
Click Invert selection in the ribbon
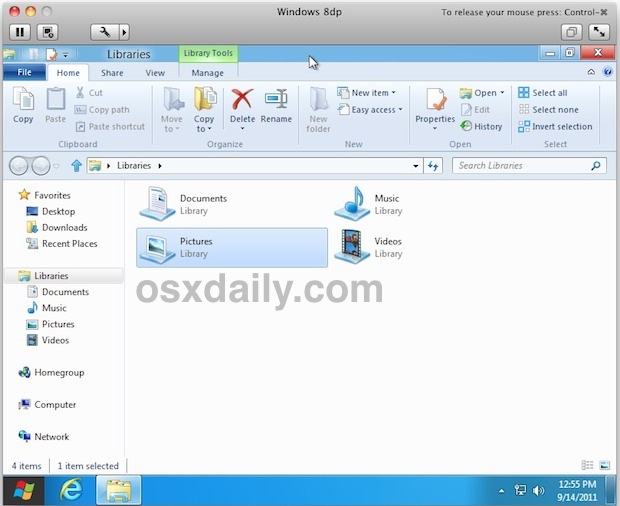click(555, 126)
